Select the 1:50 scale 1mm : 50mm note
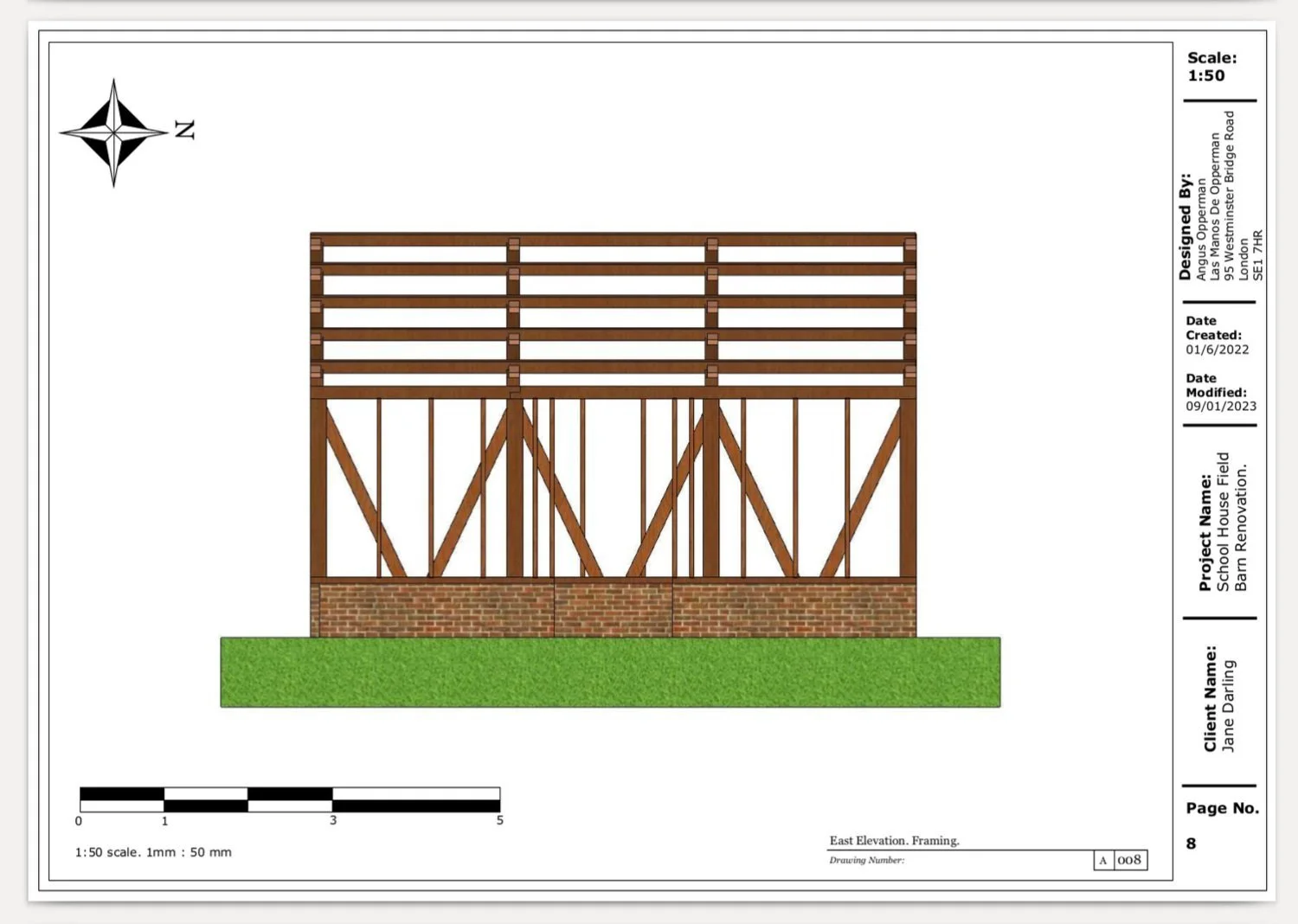 coord(152,852)
